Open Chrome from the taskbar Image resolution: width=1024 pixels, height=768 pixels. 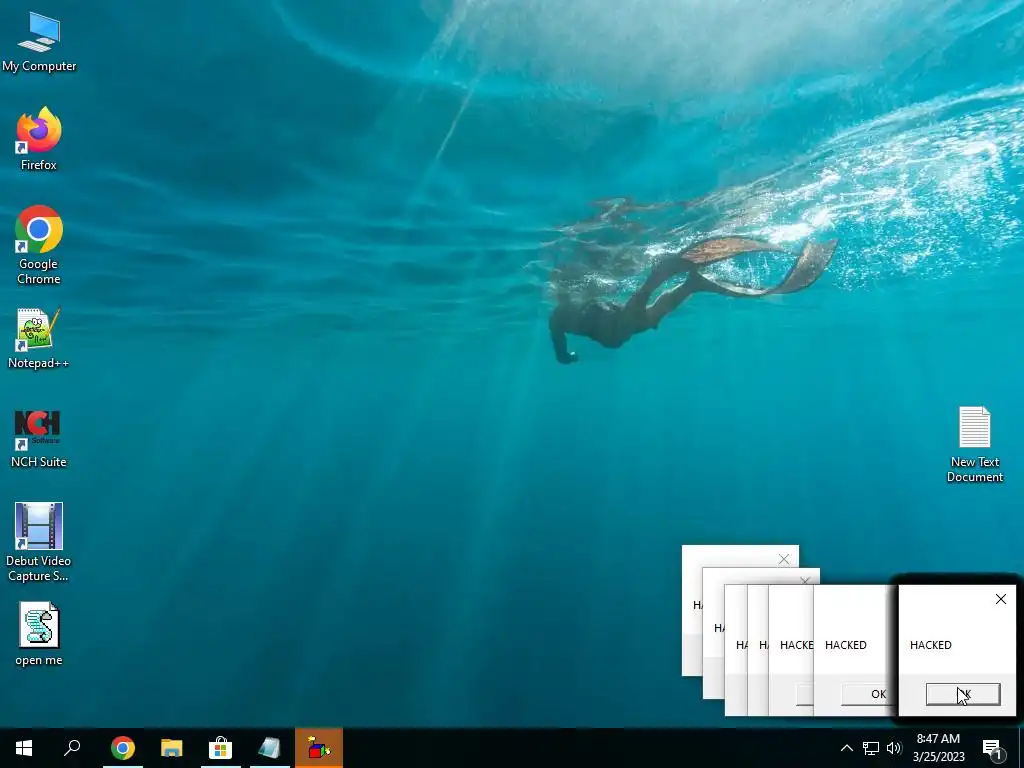(x=122, y=748)
